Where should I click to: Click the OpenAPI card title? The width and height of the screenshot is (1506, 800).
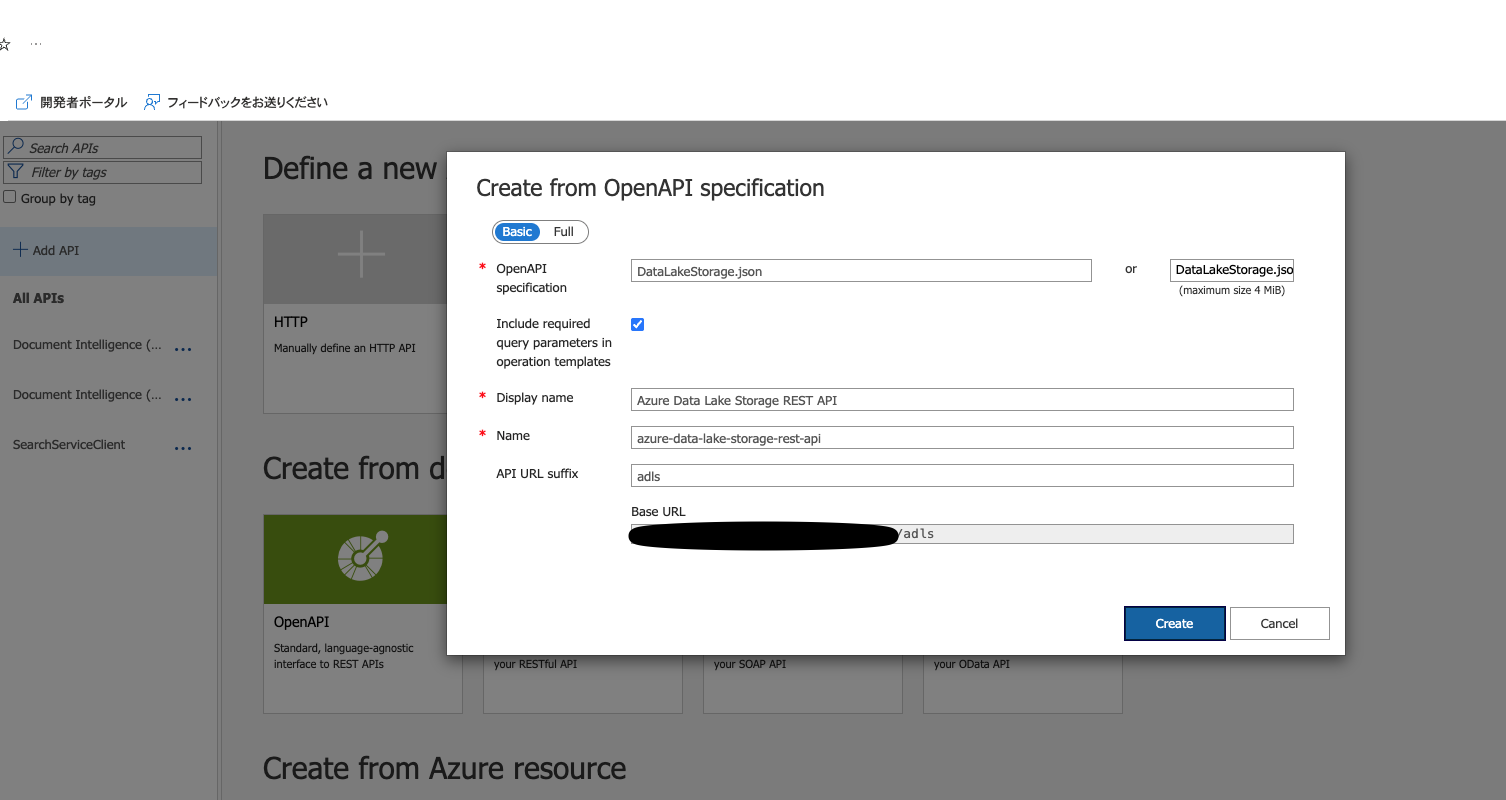coord(301,622)
